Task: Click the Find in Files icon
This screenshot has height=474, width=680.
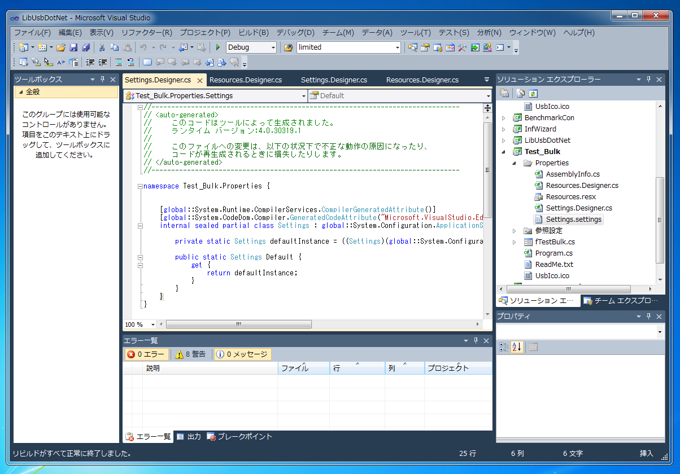Action: [288, 47]
